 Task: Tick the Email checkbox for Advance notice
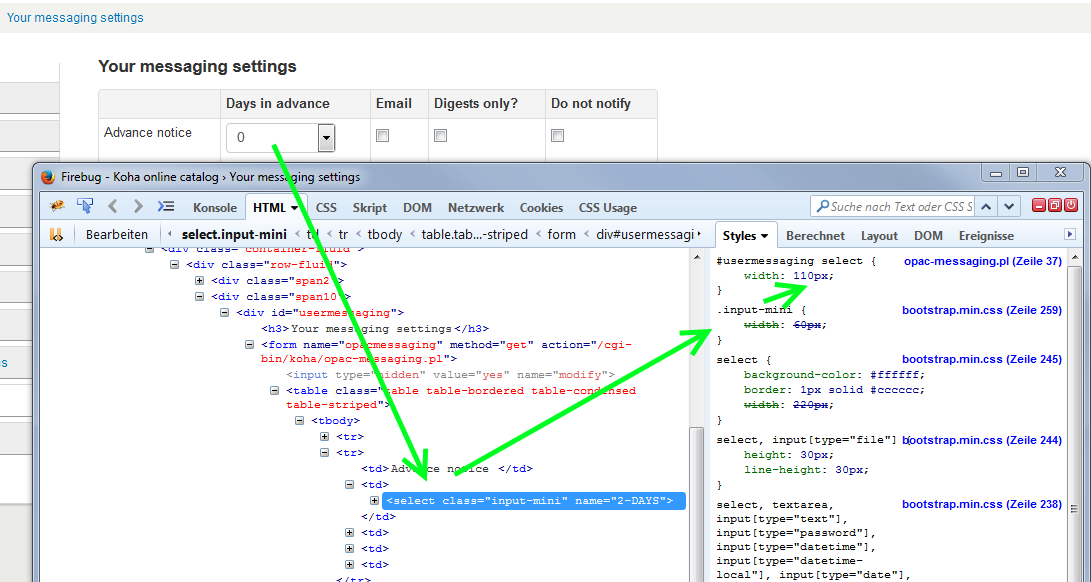pyautogui.click(x=382, y=136)
